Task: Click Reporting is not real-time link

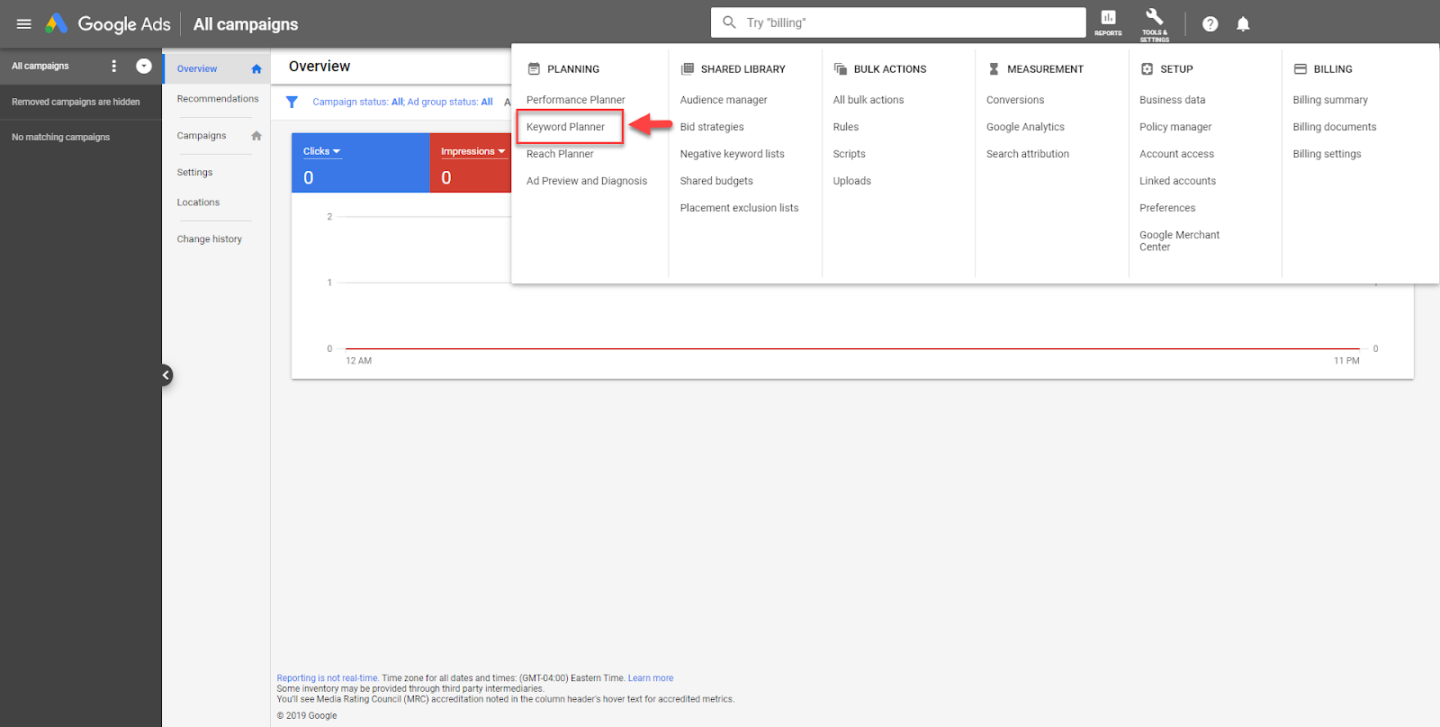Action: tap(327, 678)
